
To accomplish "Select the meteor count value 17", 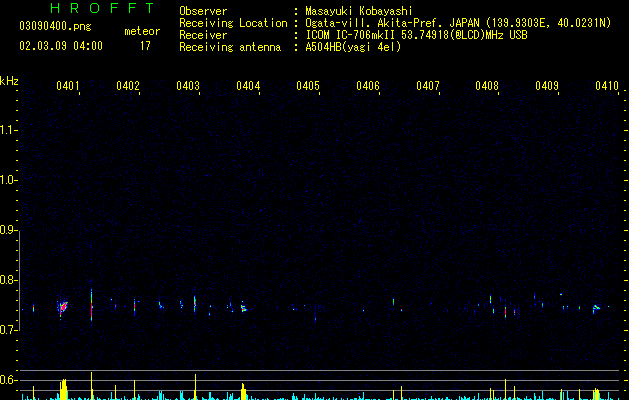I will (145, 46).
